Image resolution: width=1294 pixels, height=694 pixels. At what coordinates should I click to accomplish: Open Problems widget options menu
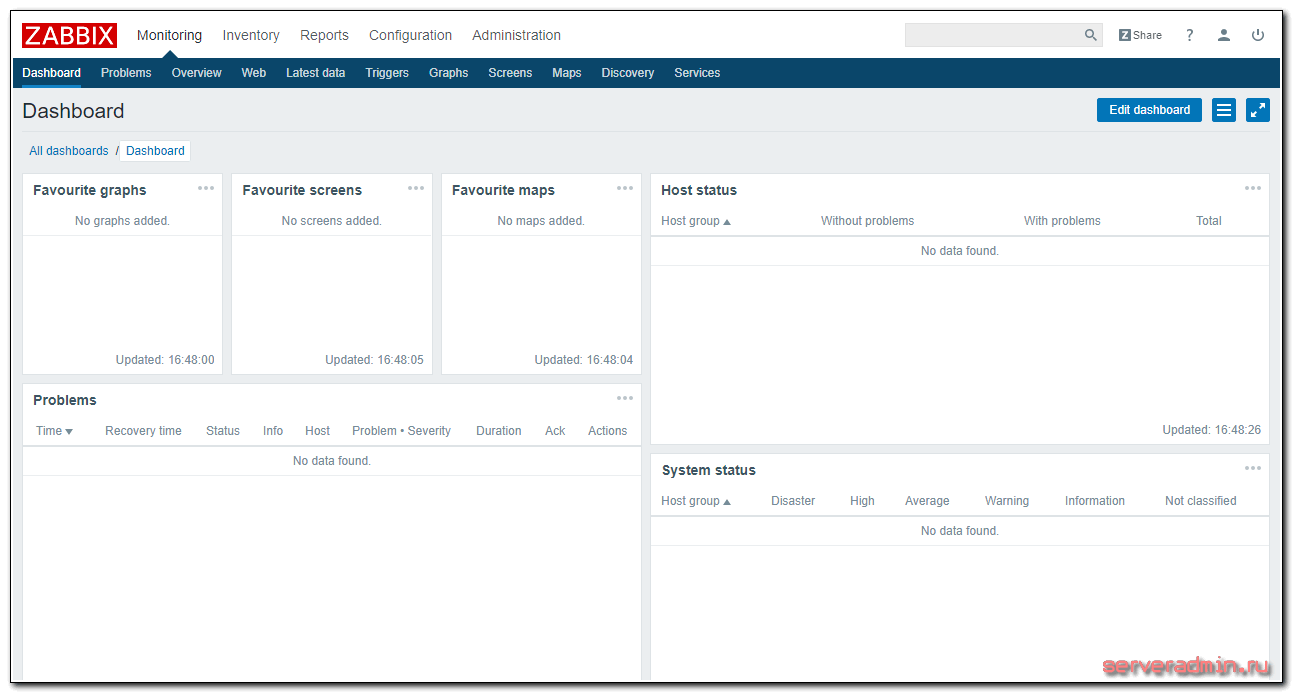click(x=624, y=398)
